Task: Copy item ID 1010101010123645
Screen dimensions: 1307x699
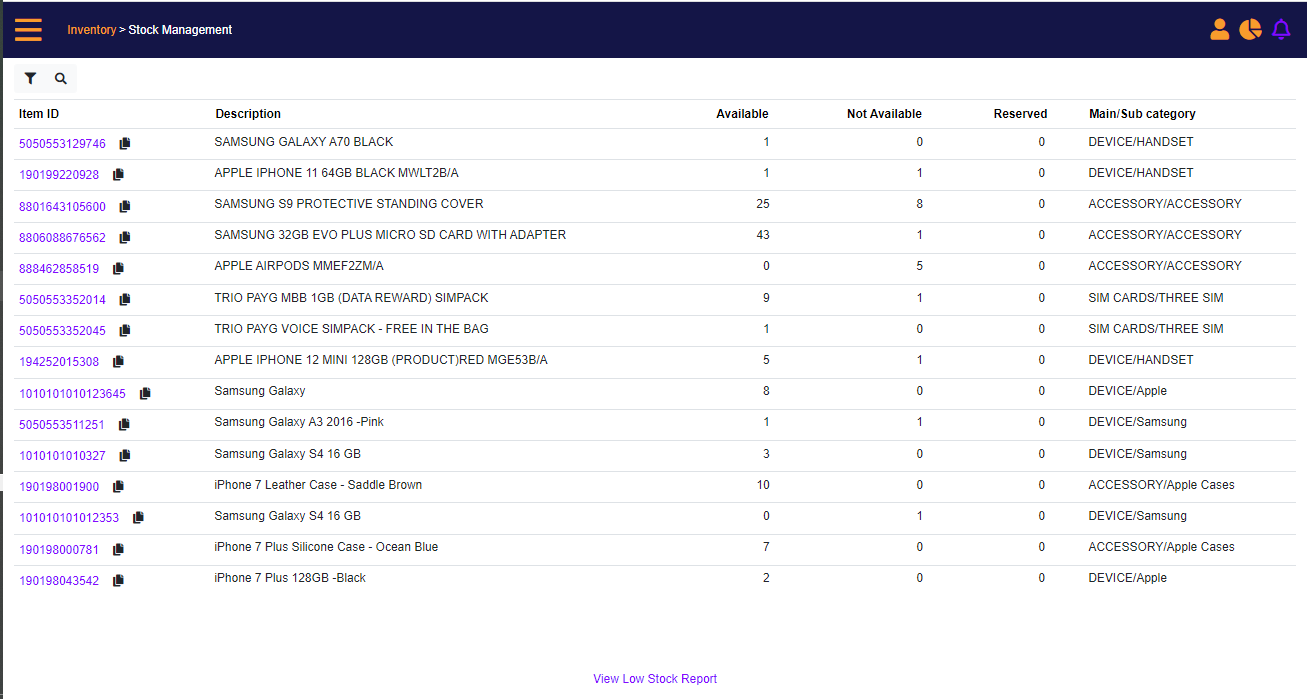Action: point(145,394)
